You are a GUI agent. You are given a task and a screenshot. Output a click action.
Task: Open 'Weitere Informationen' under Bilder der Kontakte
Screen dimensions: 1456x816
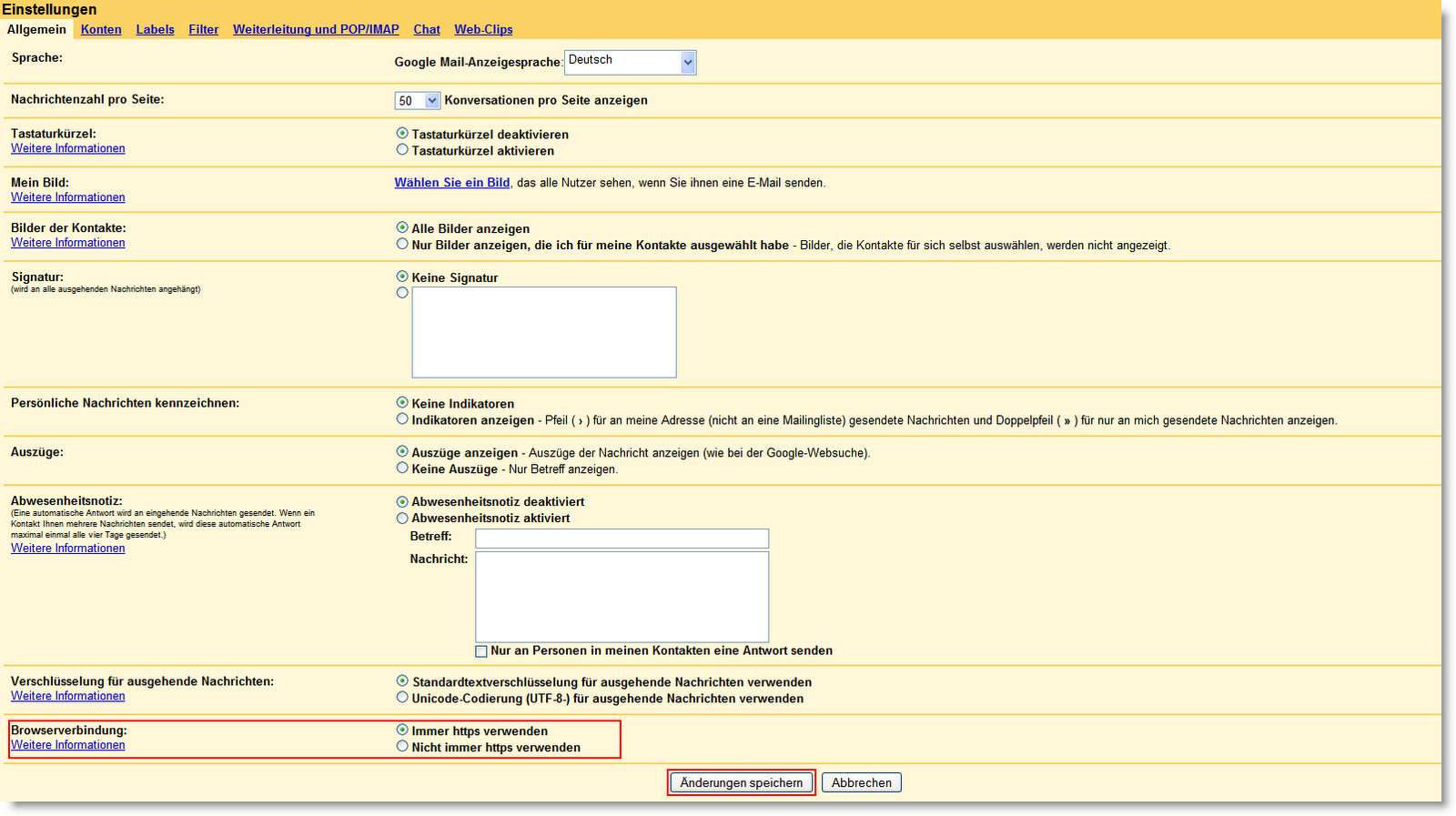click(68, 243)
